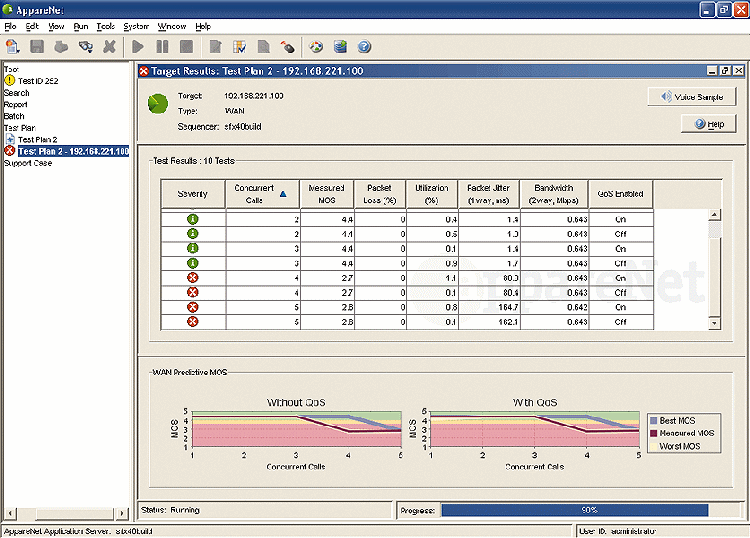Click green severity icon for 2 calls QoS On
This screenshot has height=538, width=750.
tap(193, 220)
